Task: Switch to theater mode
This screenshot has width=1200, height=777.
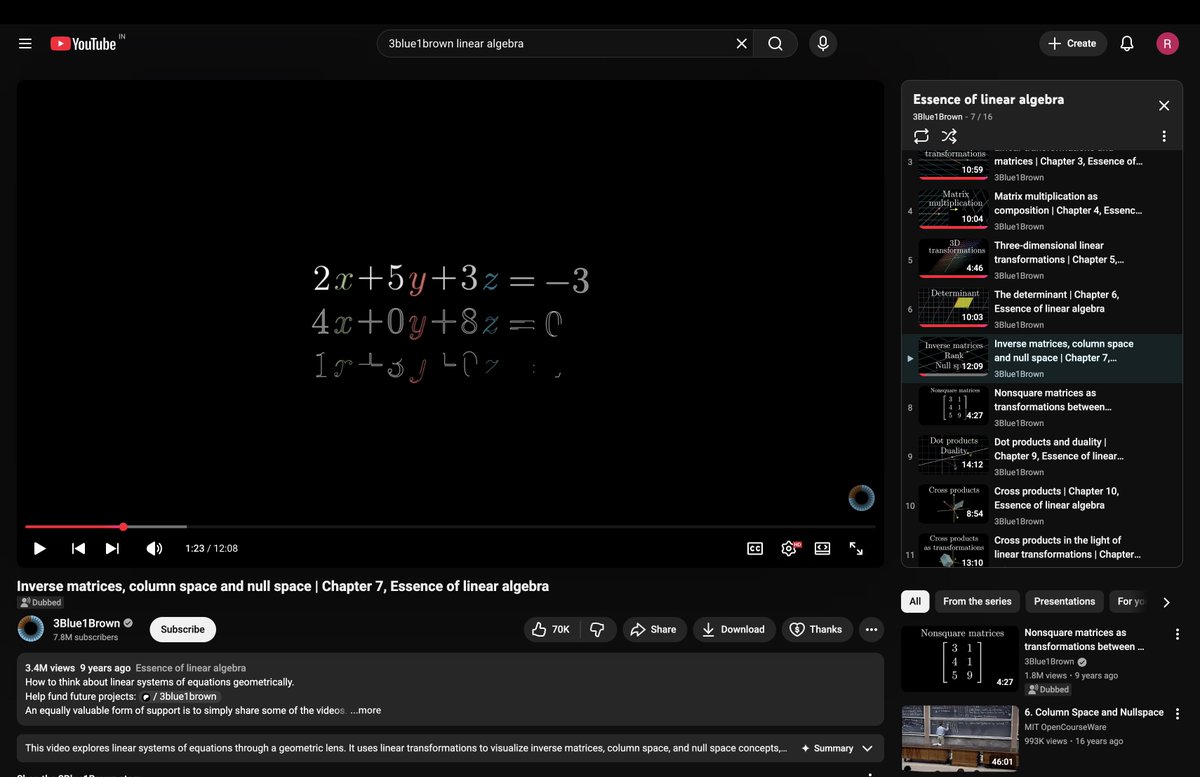Action: click(822, 548)
